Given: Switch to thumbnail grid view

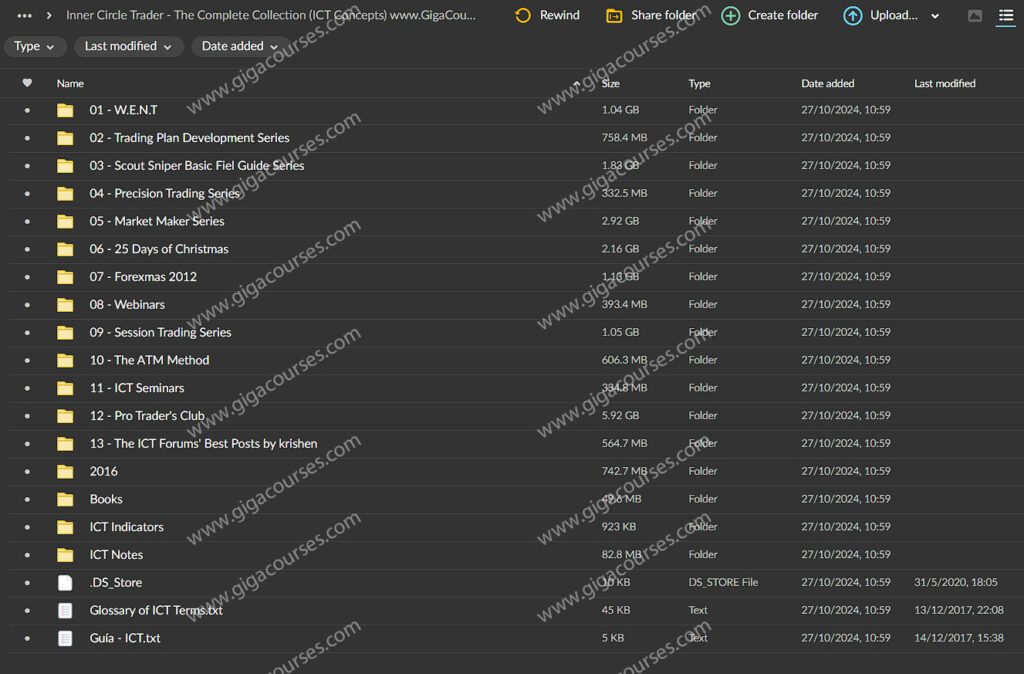Looking at the screenshot, I should click(x=975, y=16).
